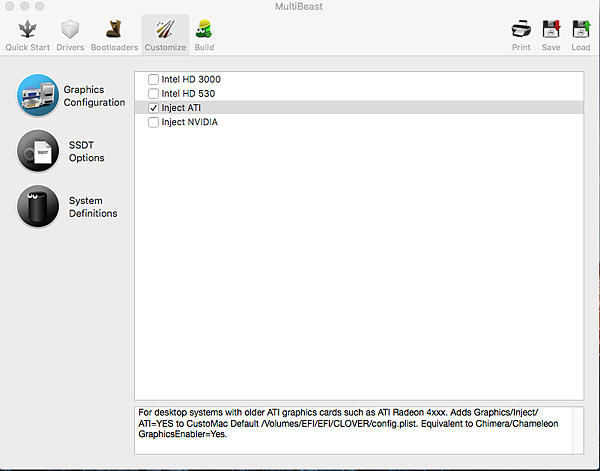Click the 'Graphics Configuration' sidebar label
The image size is (600, 471).
[x=94, y=96]
